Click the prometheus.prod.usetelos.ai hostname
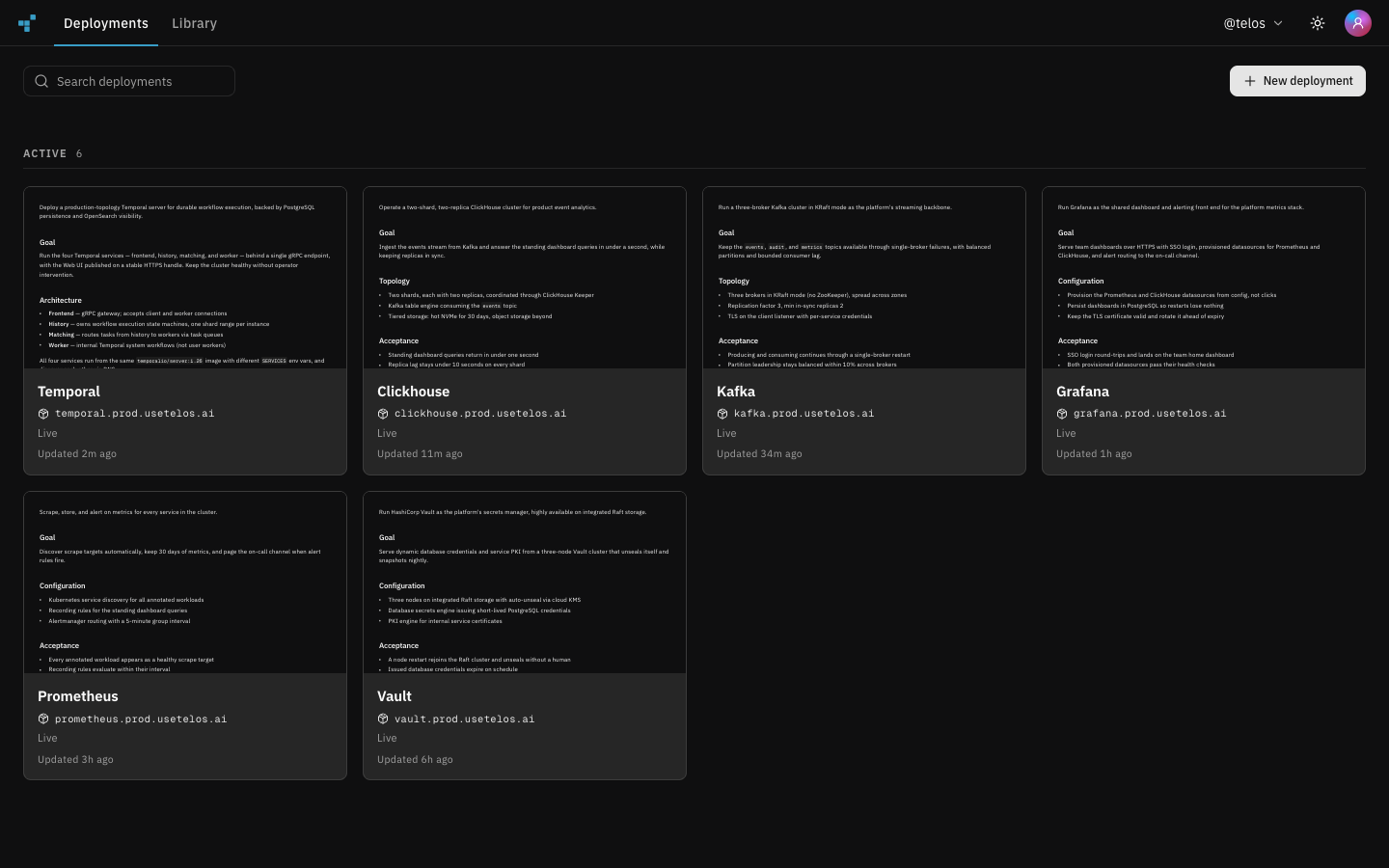This screenshot has width=1389, height=868. (x=141, y=719)
